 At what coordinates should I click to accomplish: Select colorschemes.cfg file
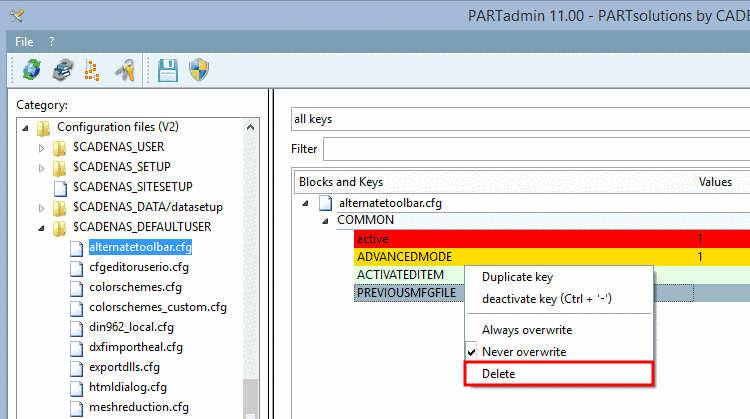[135, 287]
